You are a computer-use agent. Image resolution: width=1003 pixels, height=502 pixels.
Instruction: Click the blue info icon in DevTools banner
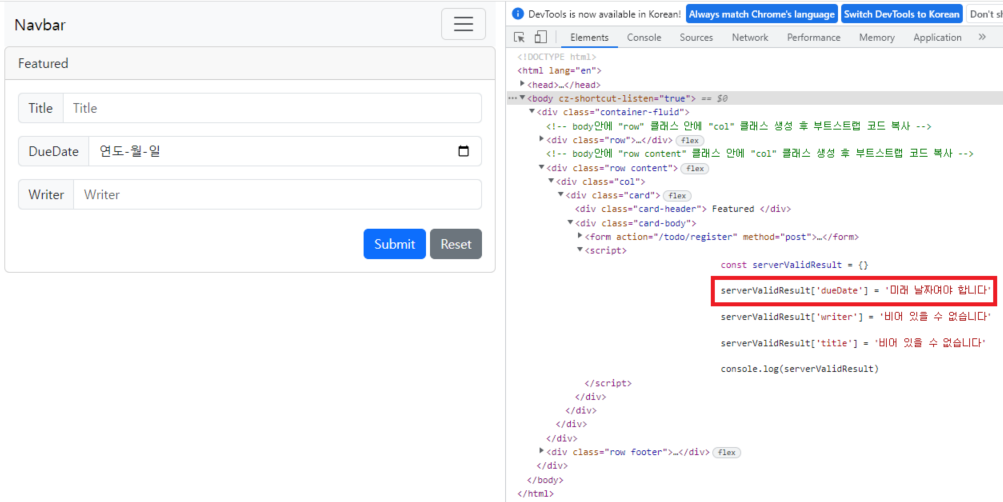coord(518,14)
